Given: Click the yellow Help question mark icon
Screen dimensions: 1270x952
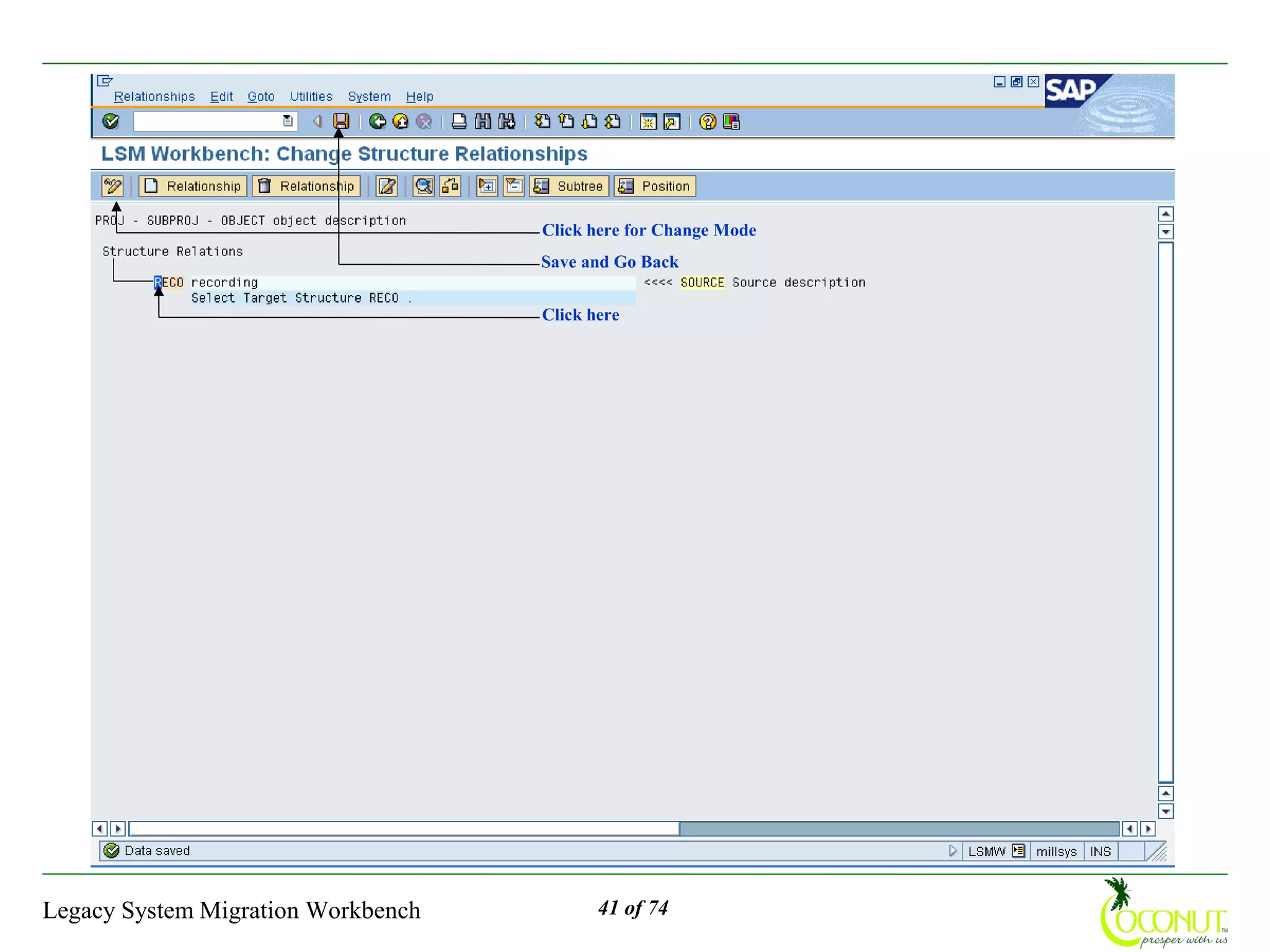Looking at the screenshot, I should click(708, 121).
